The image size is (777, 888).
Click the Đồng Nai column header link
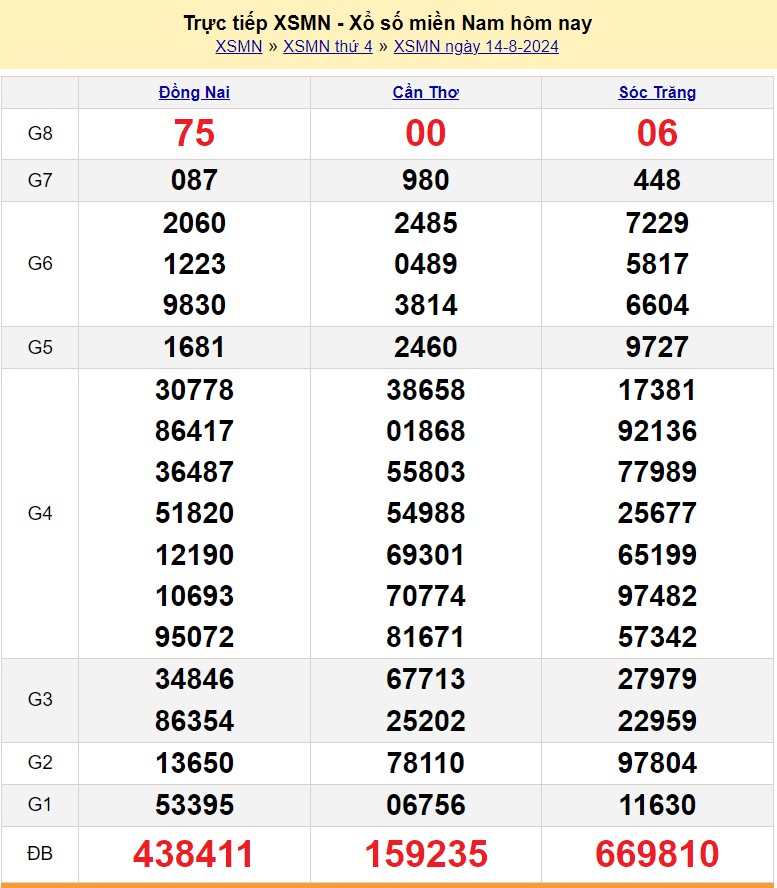click(194, 93)
